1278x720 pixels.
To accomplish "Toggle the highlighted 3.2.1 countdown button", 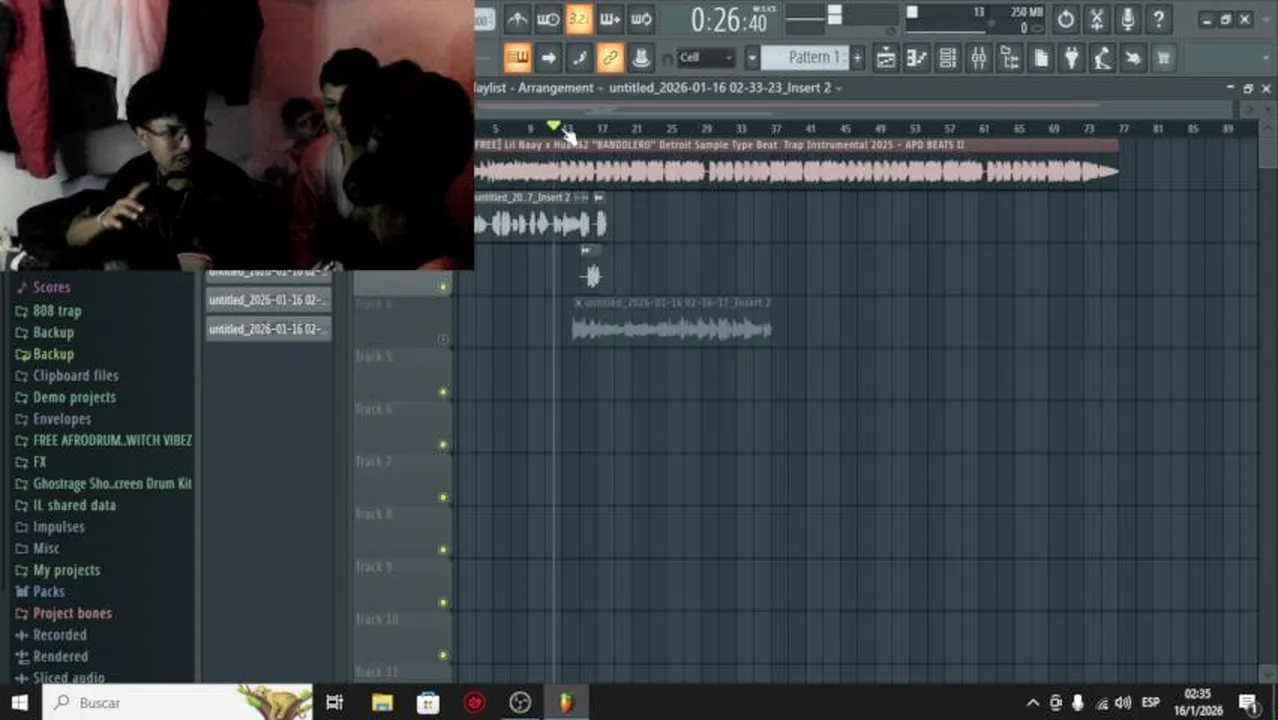I will click(x=579, y=19).
